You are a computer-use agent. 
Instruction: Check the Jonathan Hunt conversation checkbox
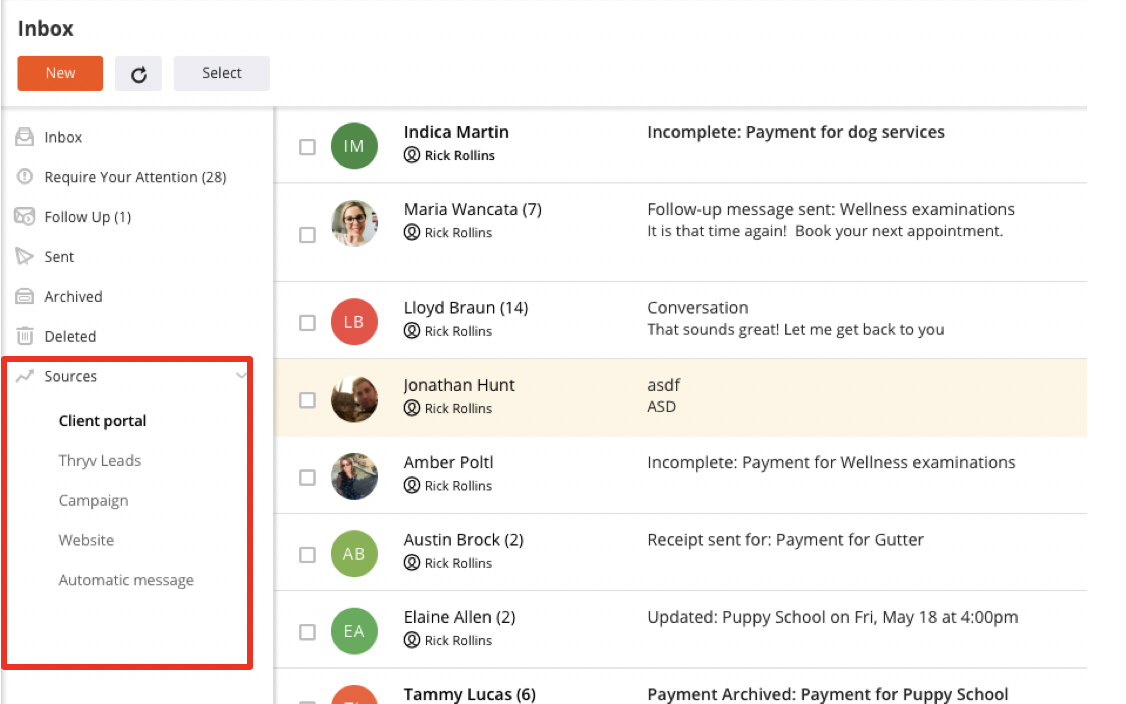point(307,400)
